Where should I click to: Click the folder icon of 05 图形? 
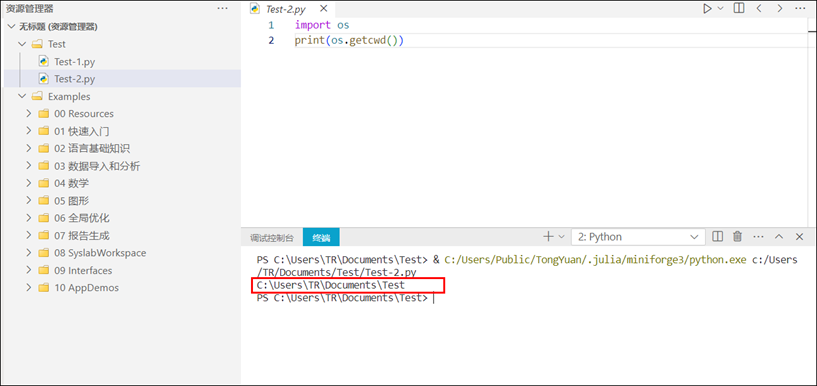[44, 201]
